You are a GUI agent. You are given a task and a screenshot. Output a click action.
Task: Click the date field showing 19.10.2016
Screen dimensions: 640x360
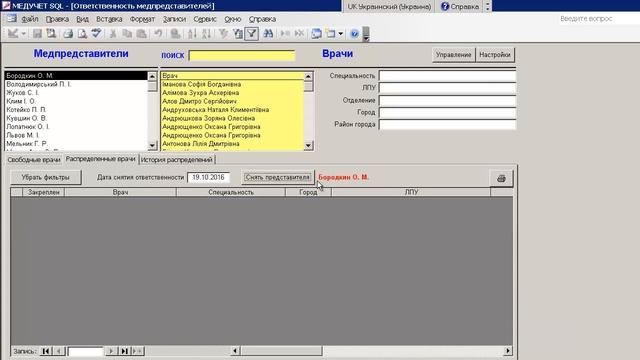coord(208,178)
